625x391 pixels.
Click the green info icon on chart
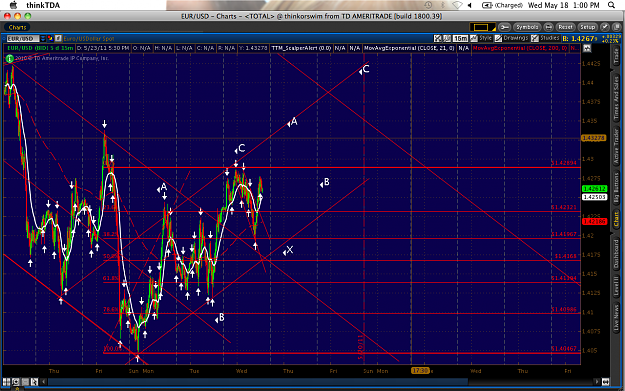point(10,58)
